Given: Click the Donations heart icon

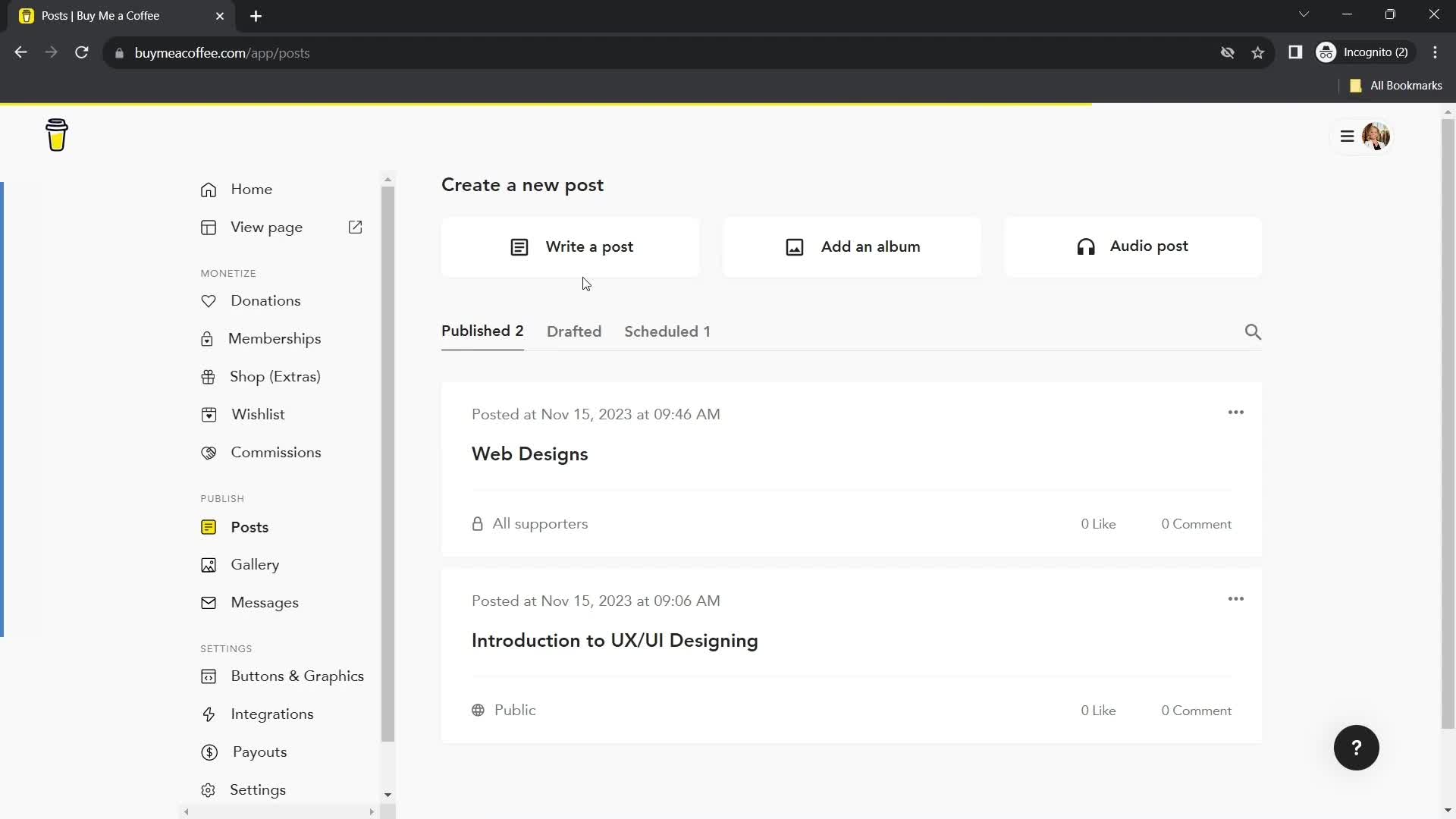Looking at the screenshot, I should click(x=208, y=300).
